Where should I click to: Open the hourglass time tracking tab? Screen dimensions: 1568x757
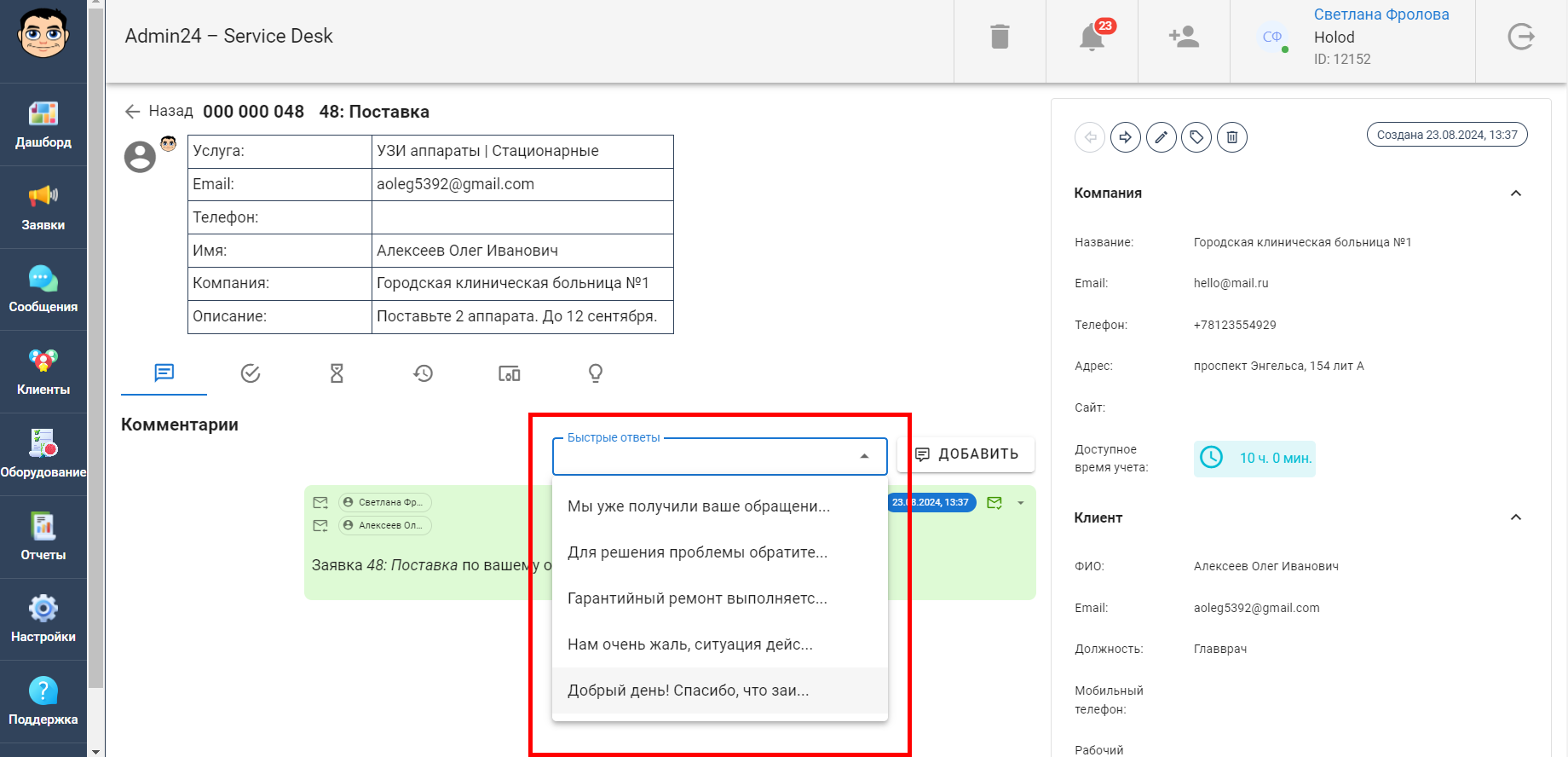(x=337, y=373)
